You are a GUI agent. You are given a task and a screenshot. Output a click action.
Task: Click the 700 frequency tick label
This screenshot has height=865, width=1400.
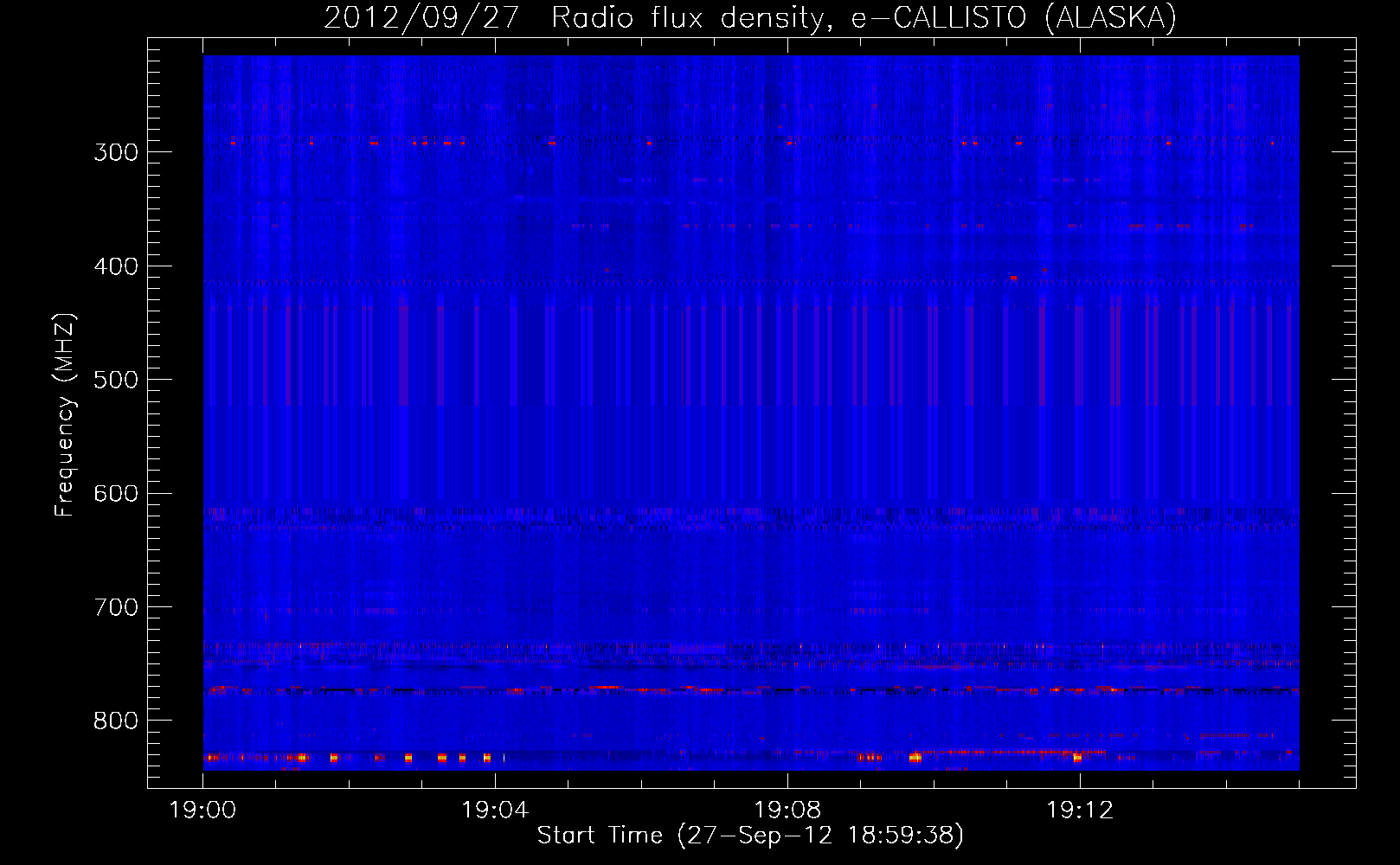[116, 607]
